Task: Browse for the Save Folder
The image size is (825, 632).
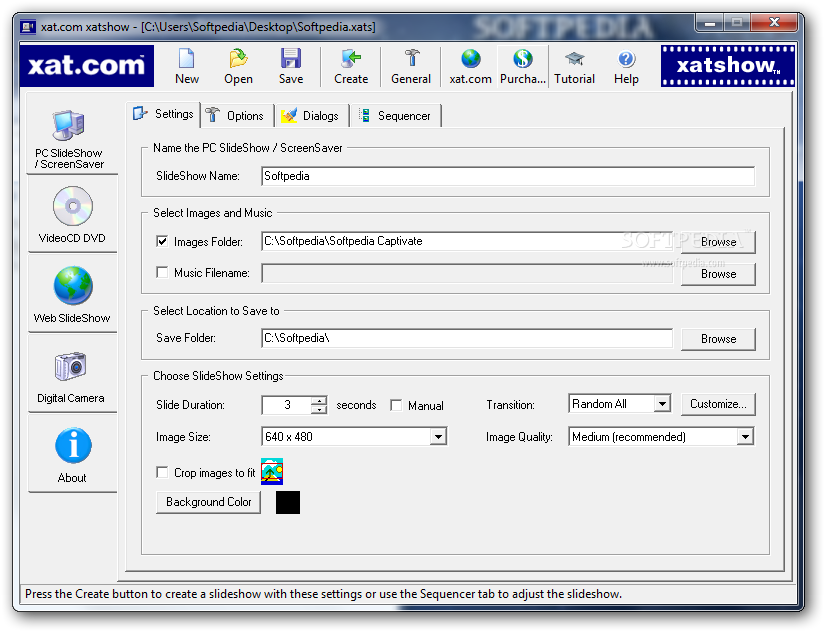Action: pyautogui.click(x=718, y=339)
